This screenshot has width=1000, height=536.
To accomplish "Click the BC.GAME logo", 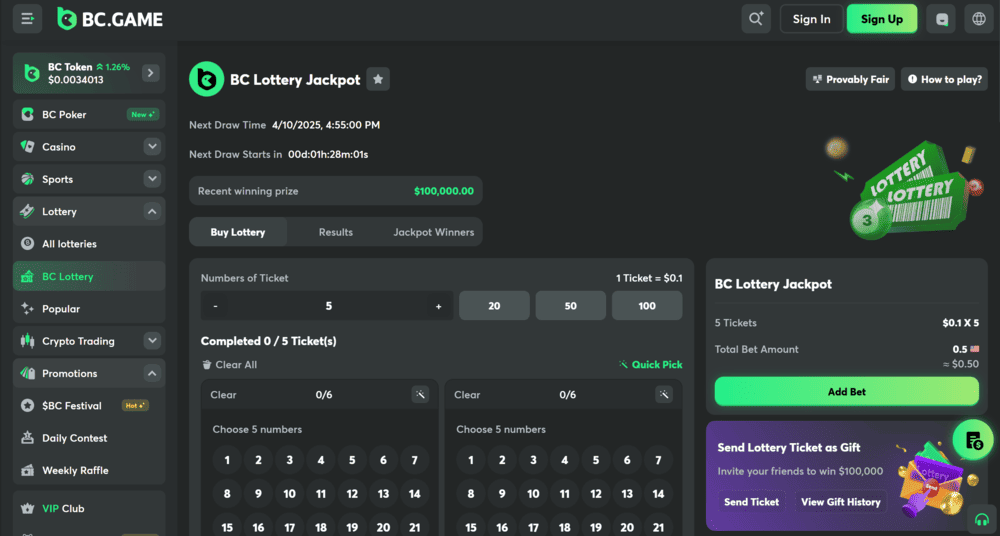I will [110, 19].
